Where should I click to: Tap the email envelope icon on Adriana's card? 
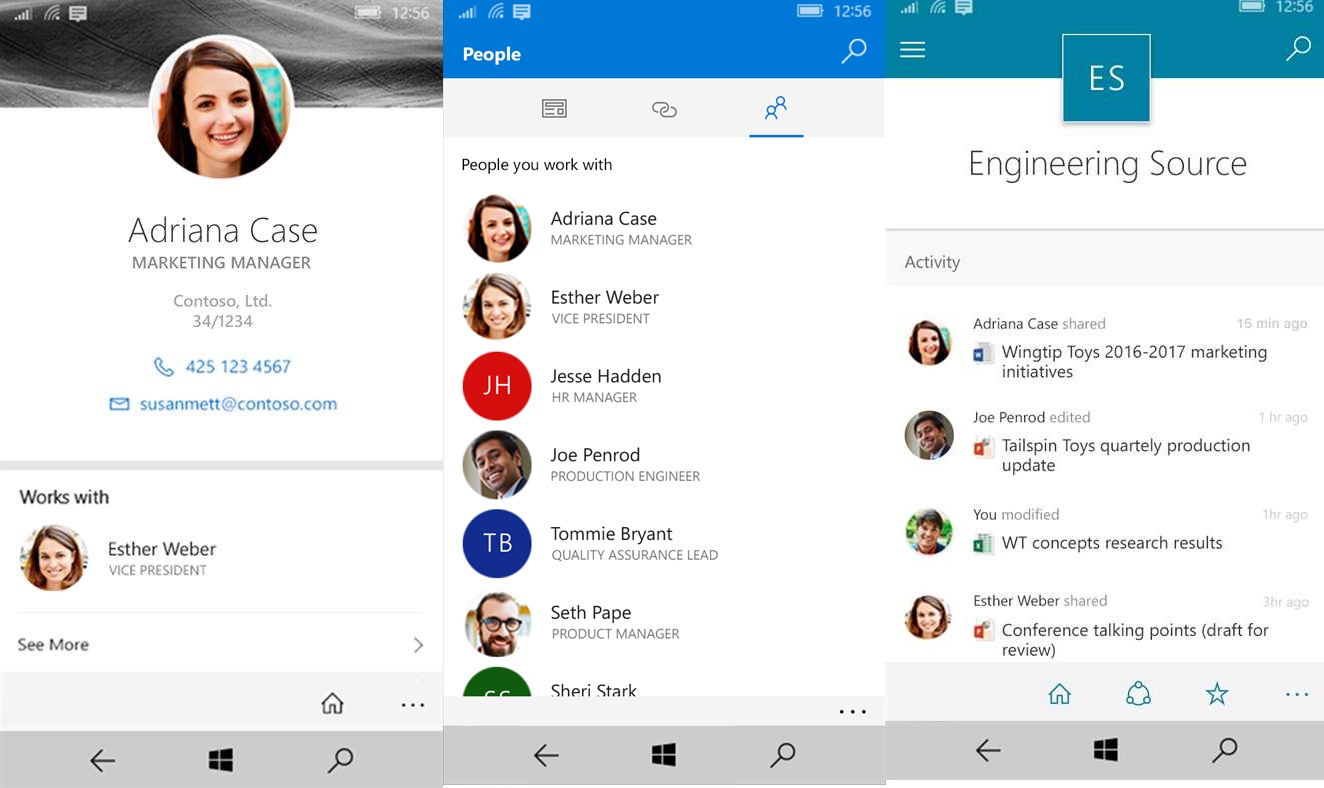tap(119, 403)
